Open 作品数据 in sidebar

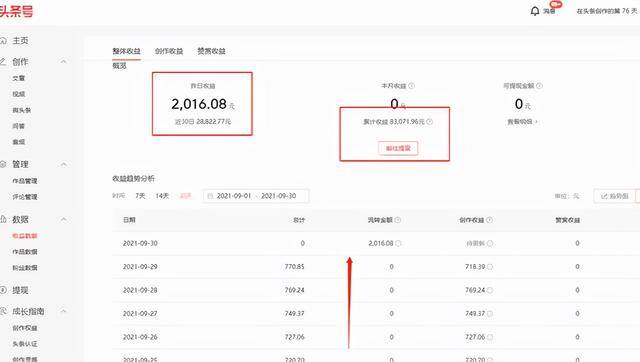tap(25, 252)
